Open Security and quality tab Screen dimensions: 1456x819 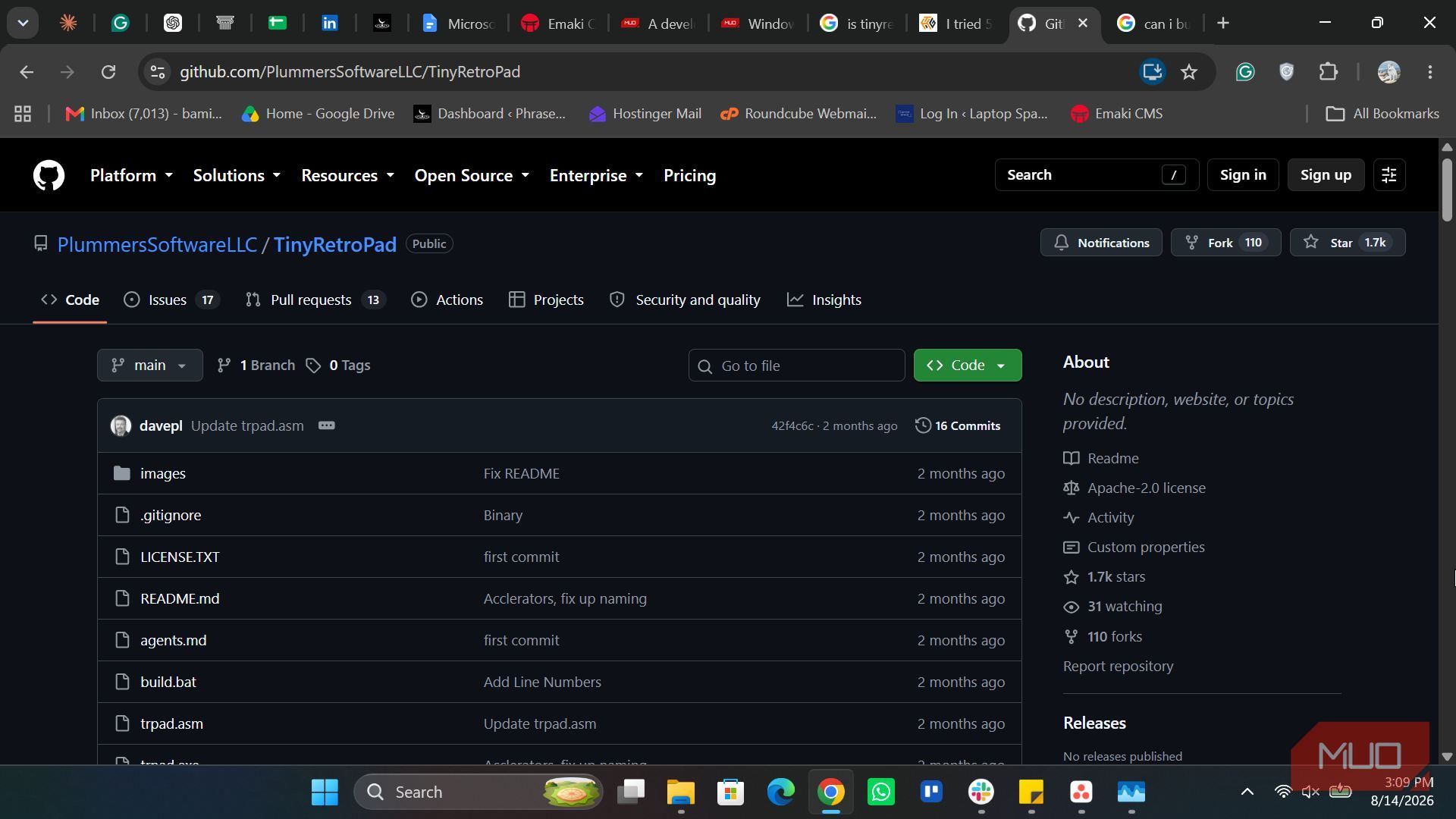point(685,300)
